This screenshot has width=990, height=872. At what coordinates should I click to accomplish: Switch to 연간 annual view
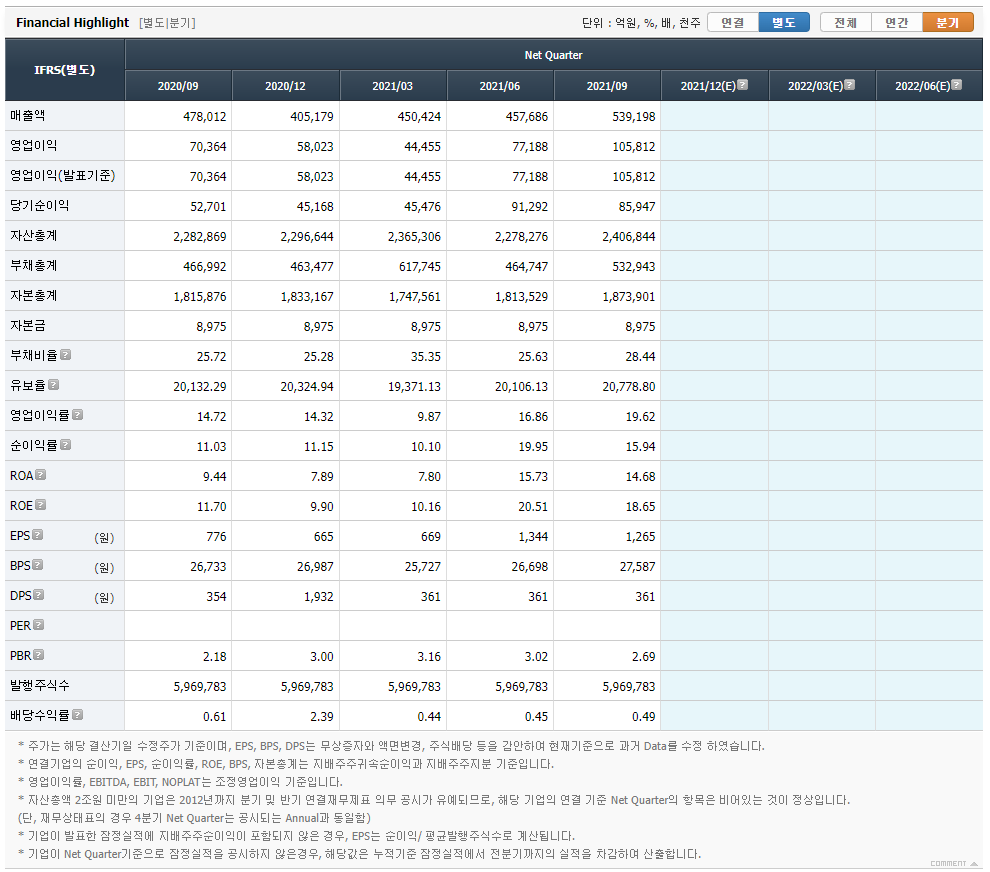pyautogui.click(x=897, y=23)
